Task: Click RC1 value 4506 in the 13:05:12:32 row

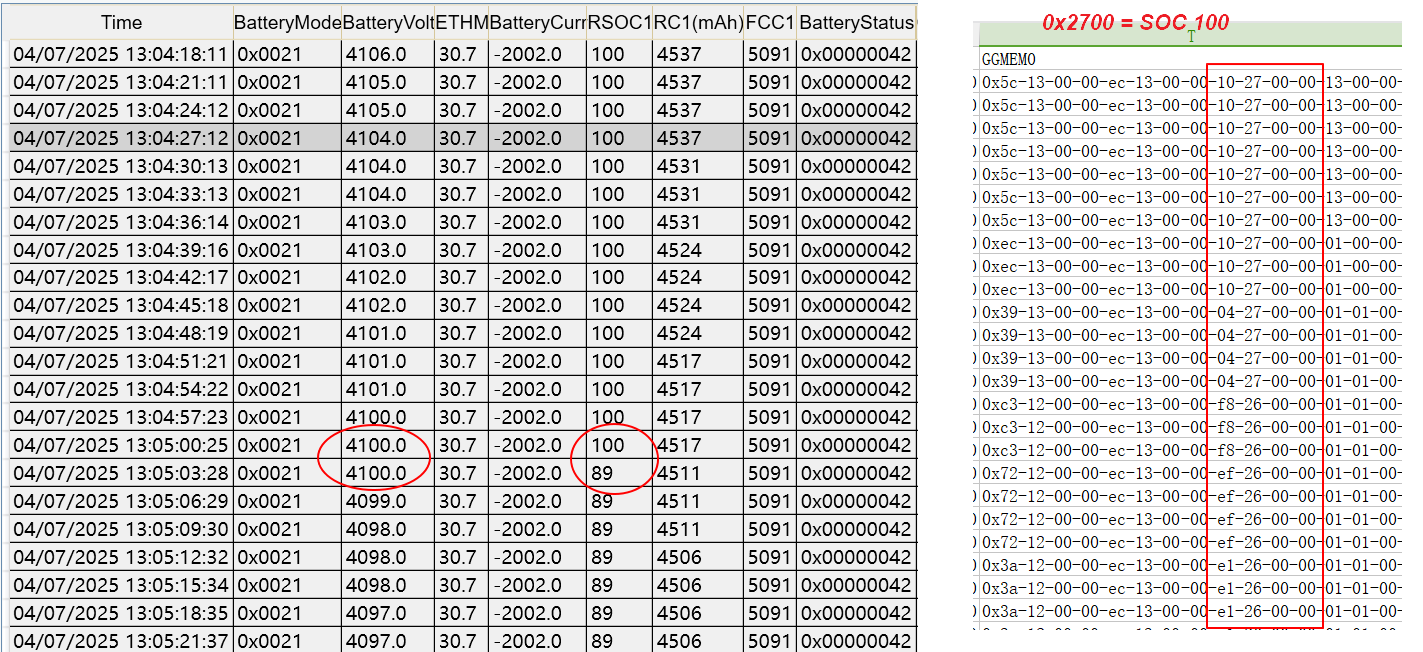Action: 697,557
